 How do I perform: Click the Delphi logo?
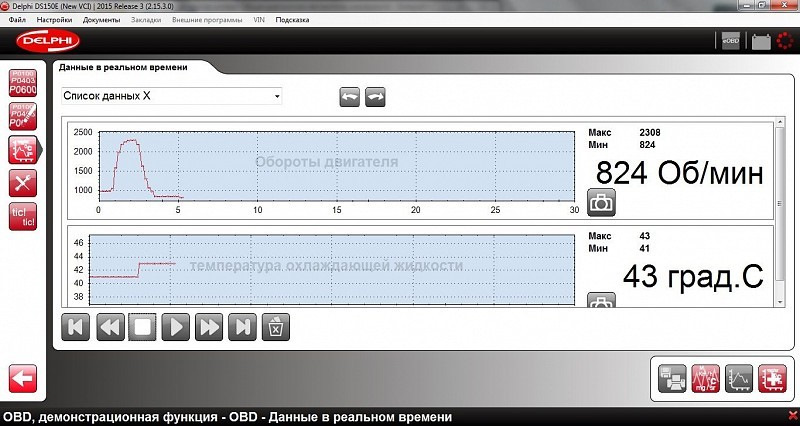[48, 42]
